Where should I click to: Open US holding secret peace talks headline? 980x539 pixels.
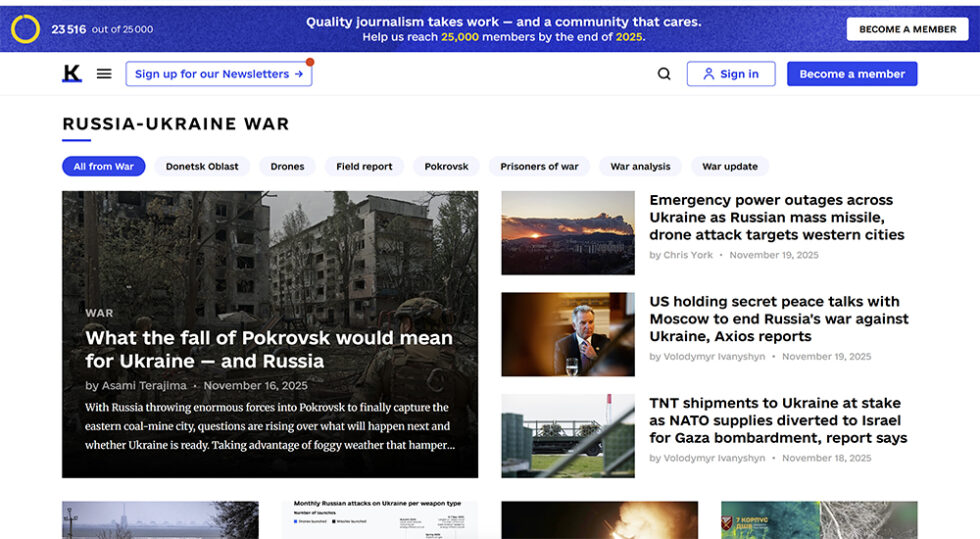[779, 319]
